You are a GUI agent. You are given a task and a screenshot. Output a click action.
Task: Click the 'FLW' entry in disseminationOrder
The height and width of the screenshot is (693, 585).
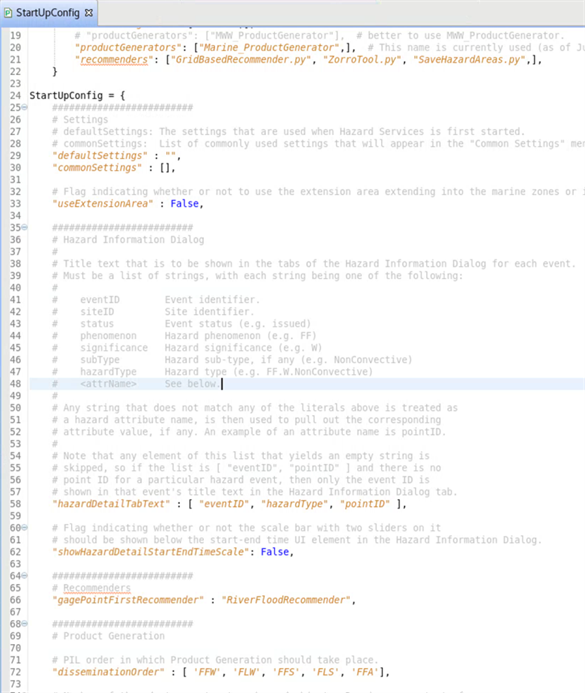coord(247,672)
